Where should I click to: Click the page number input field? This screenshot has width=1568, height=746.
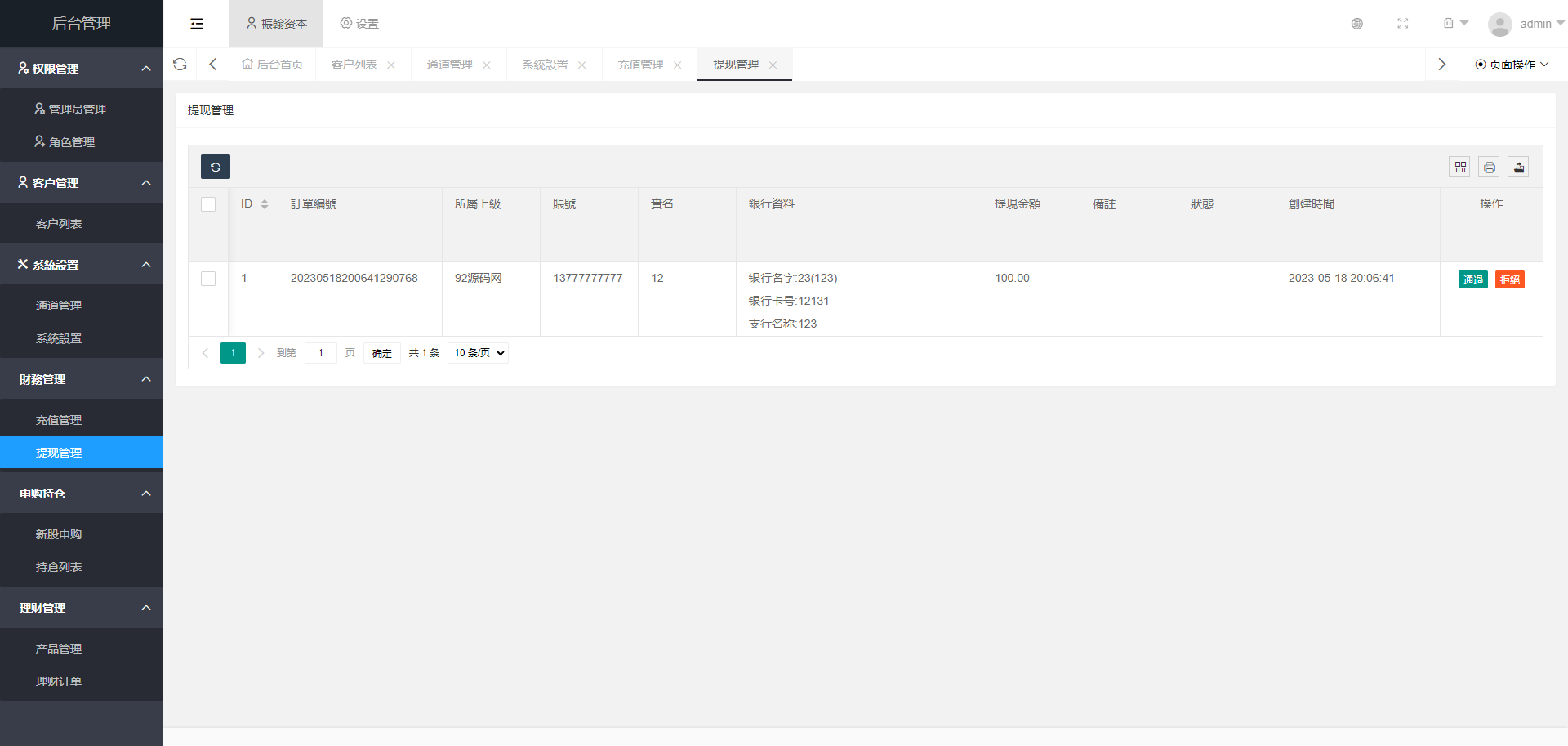click(321, 353)
